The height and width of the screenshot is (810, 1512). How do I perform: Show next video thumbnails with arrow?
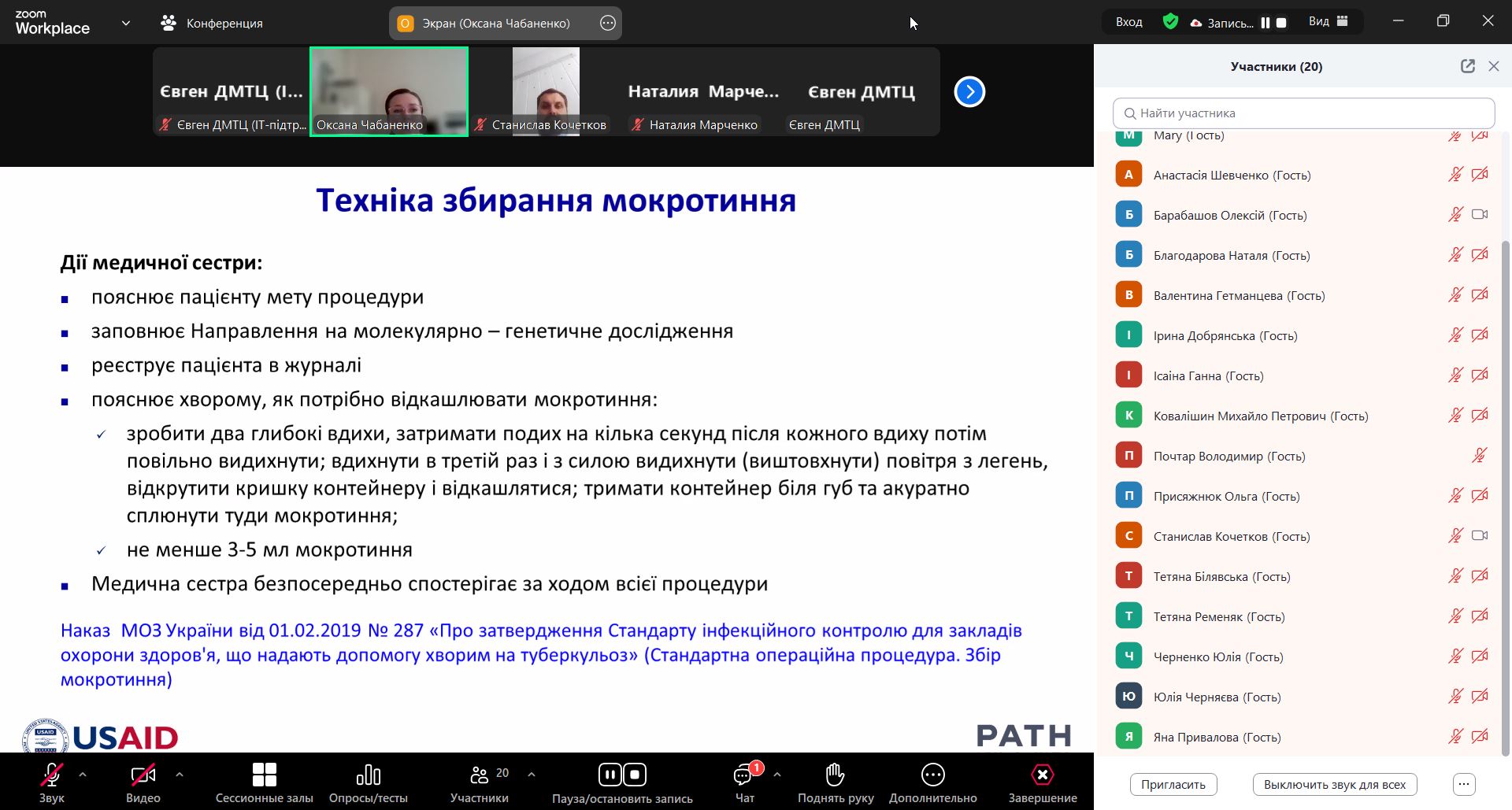(x=969, y=92)
